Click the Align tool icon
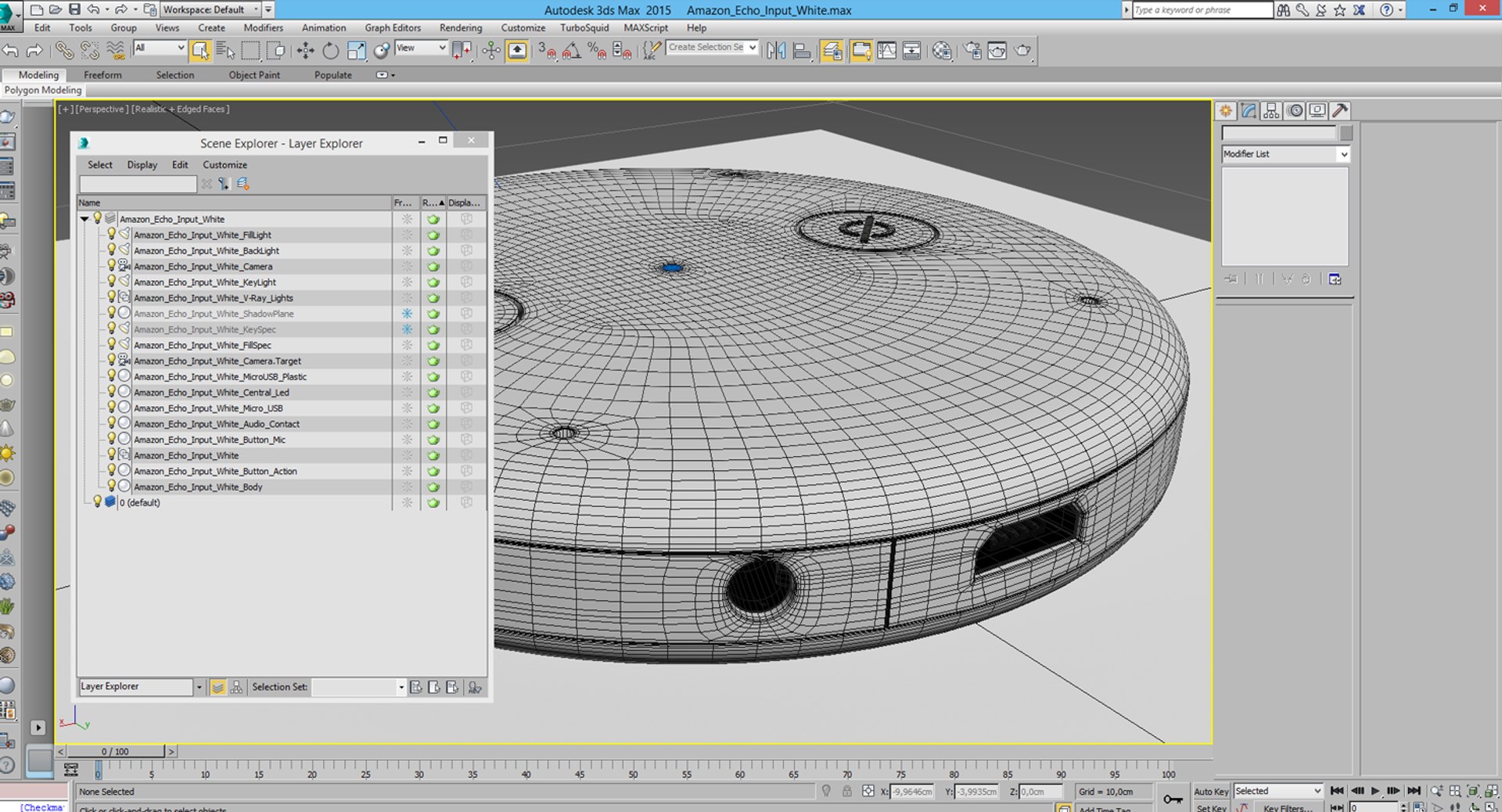This screenshot has height=812, width=1502. point(802,51)
